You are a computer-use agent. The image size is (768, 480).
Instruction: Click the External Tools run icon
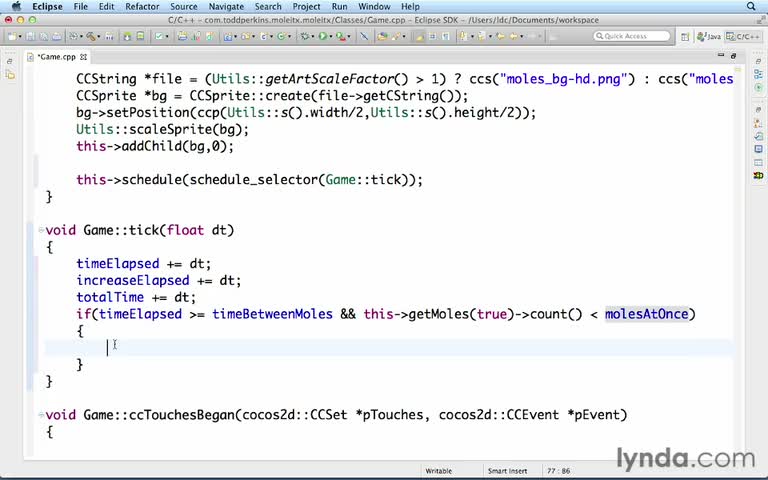point(339,36)
